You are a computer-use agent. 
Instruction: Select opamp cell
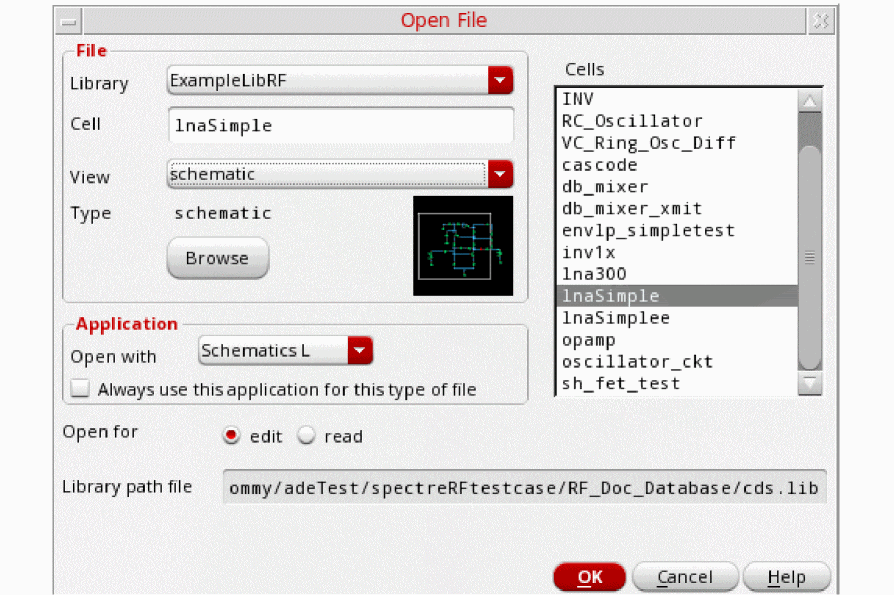pos(677,340)
